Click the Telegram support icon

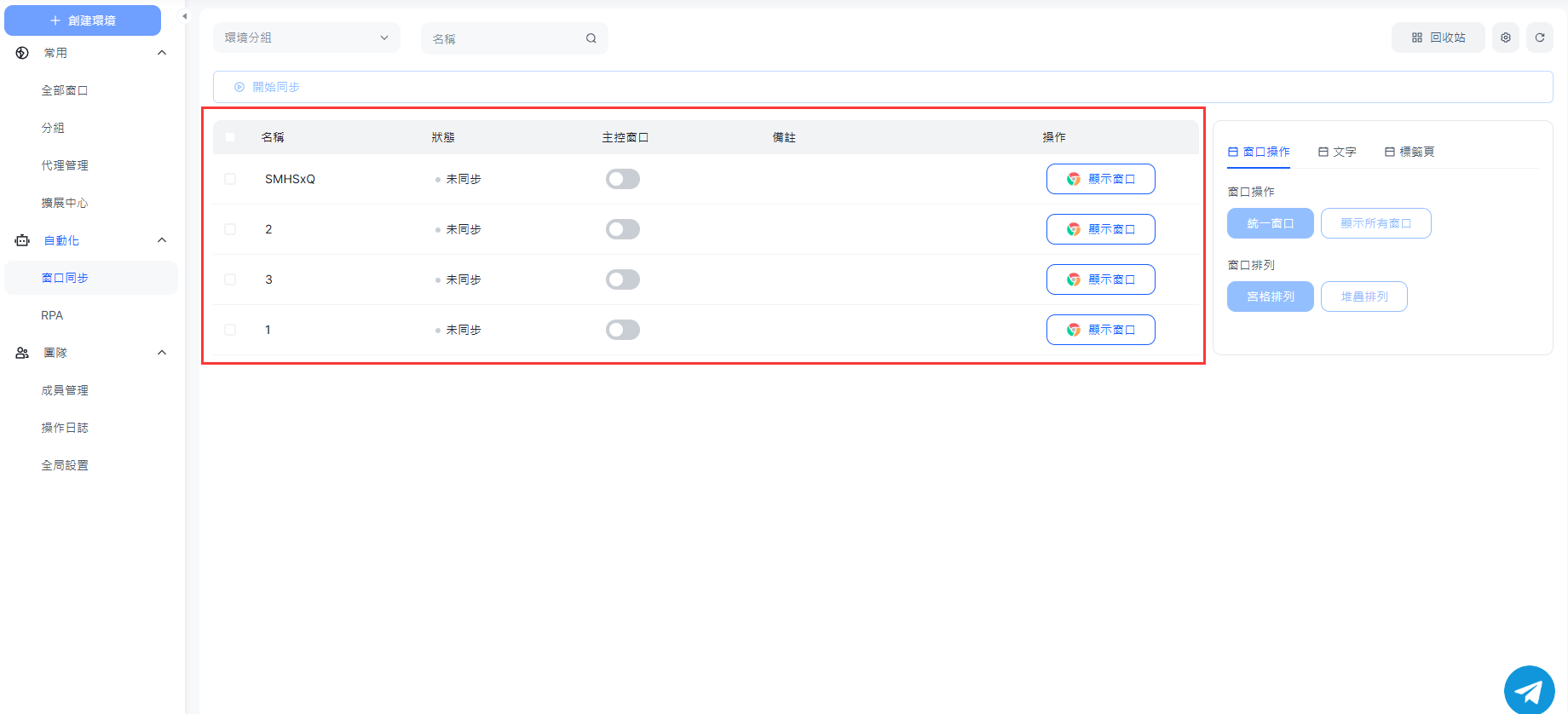pyautogui.click(x=1529, y=690)
